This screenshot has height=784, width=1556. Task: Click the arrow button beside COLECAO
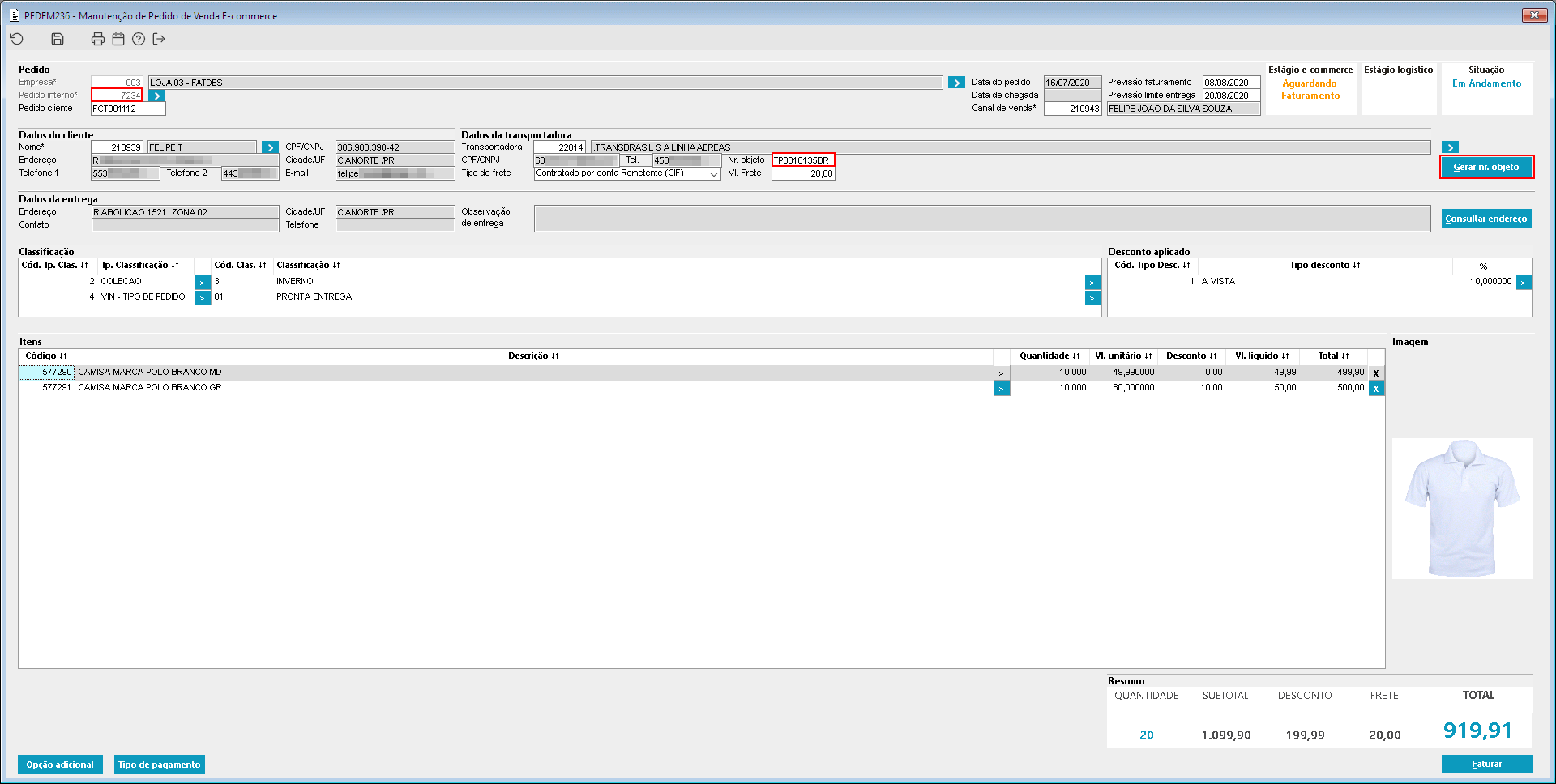(x=203, y=282)
